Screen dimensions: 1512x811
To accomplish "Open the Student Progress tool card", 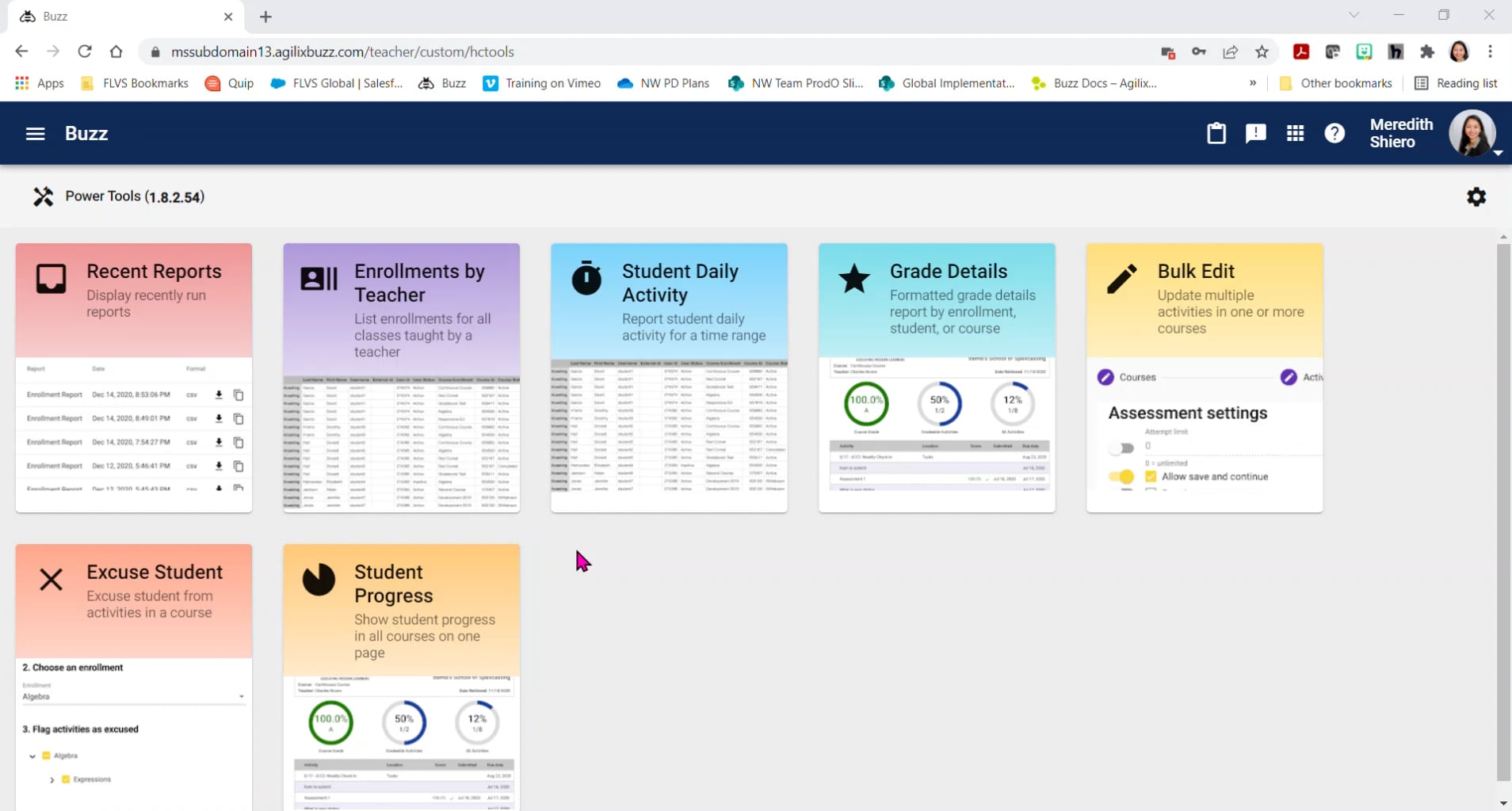I will tap(402, 677).
